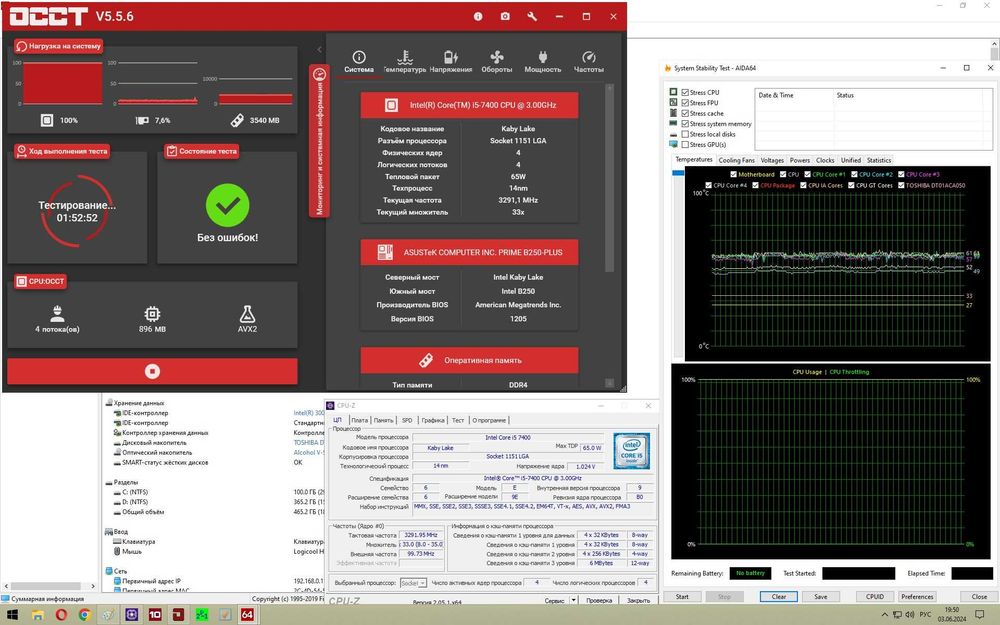Select SMART-статус жёстких дисков item
The width and height of the screenshot is (1000, 625).
click(x=165, y=462)
